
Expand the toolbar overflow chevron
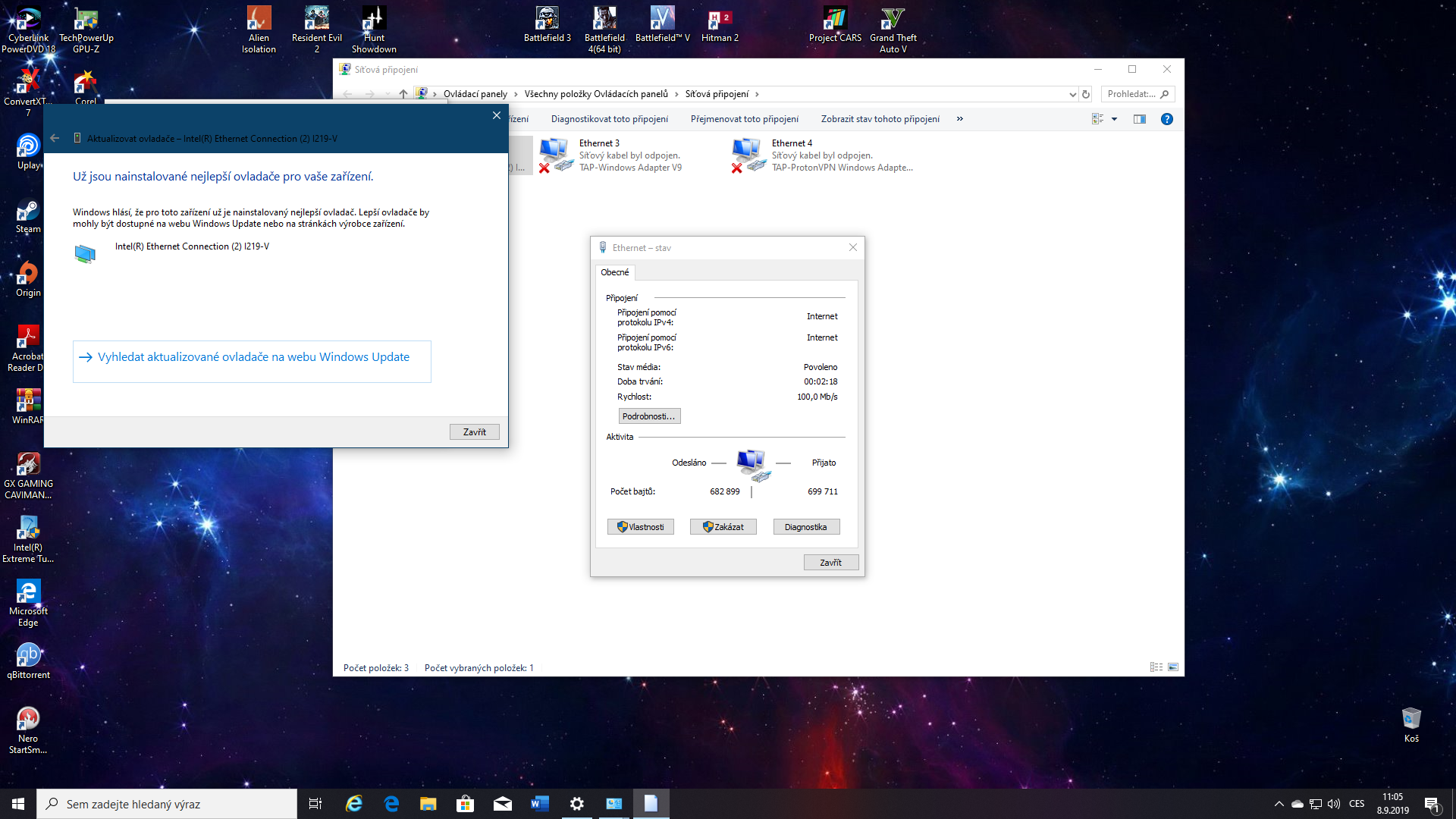(x=959, y=119)
